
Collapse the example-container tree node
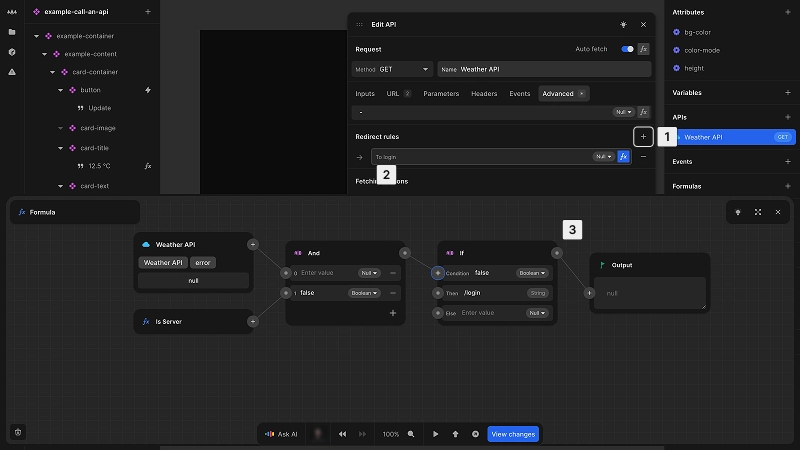pyautogui.click(x=36, y=36)
